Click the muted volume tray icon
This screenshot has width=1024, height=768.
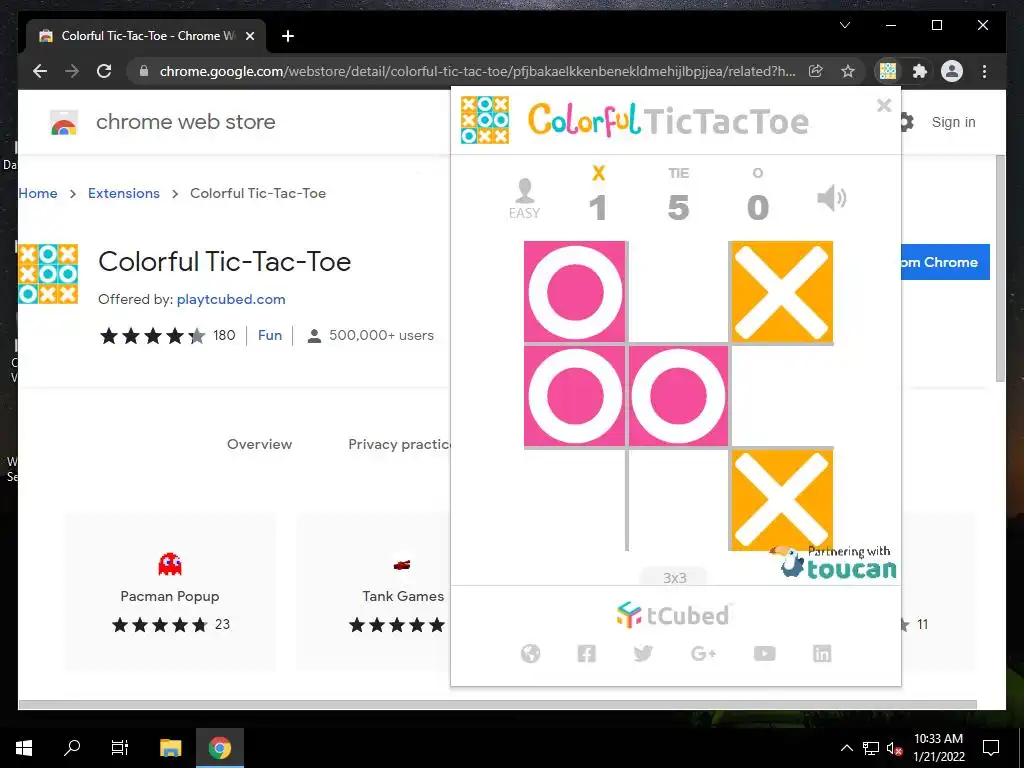(894, 748)
